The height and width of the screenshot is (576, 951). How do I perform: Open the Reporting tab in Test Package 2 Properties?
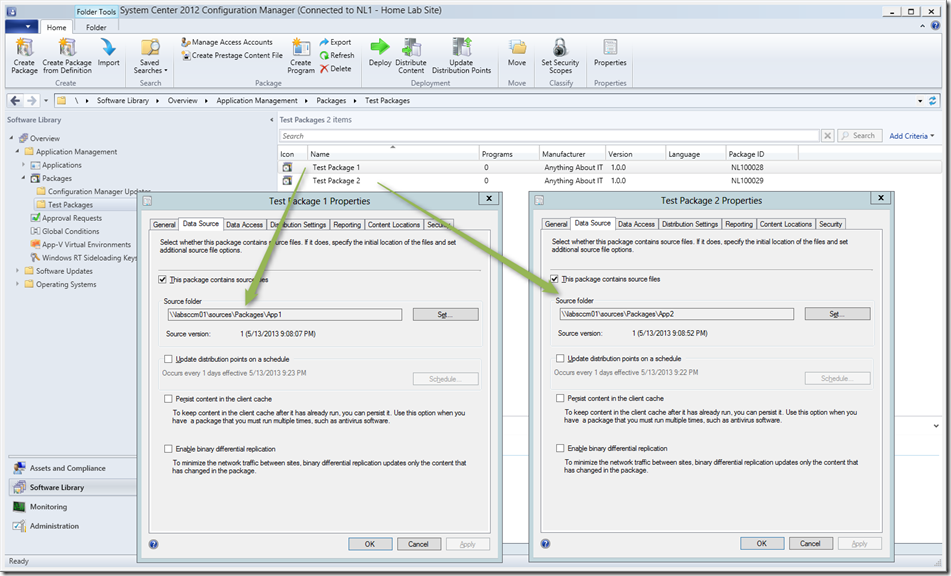click(739, 224)
